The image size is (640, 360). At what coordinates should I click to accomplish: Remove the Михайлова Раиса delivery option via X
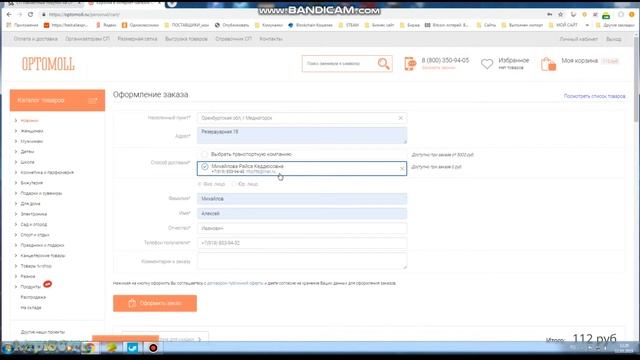click(402, 169)
